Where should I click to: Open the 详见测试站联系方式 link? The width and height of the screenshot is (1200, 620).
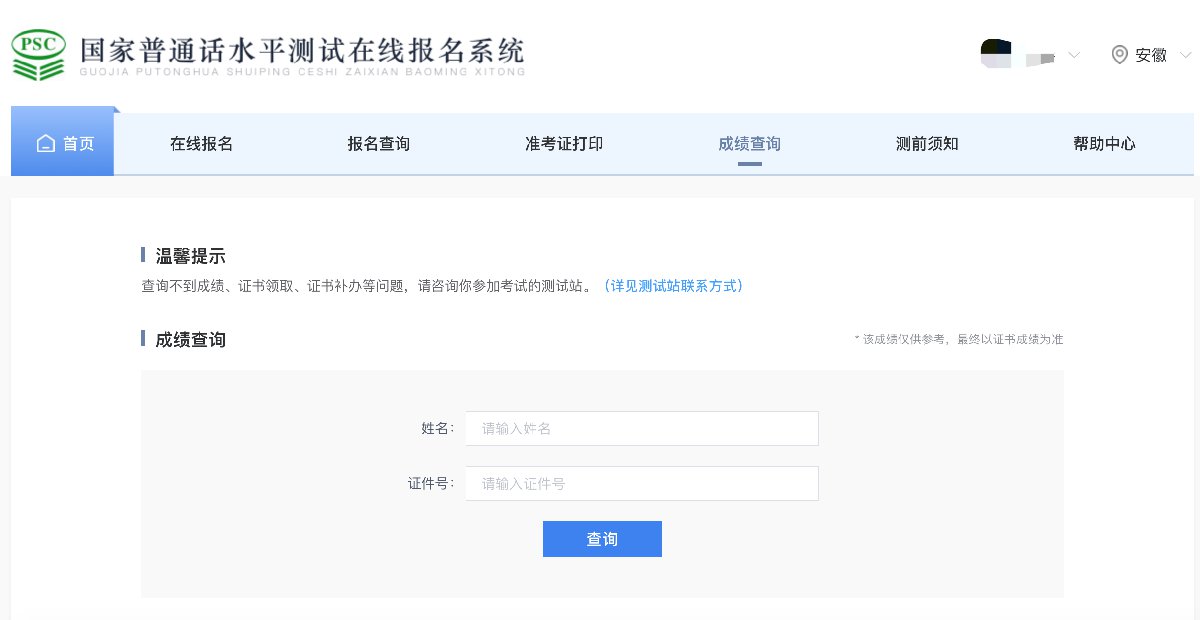(x=673, y=286)
